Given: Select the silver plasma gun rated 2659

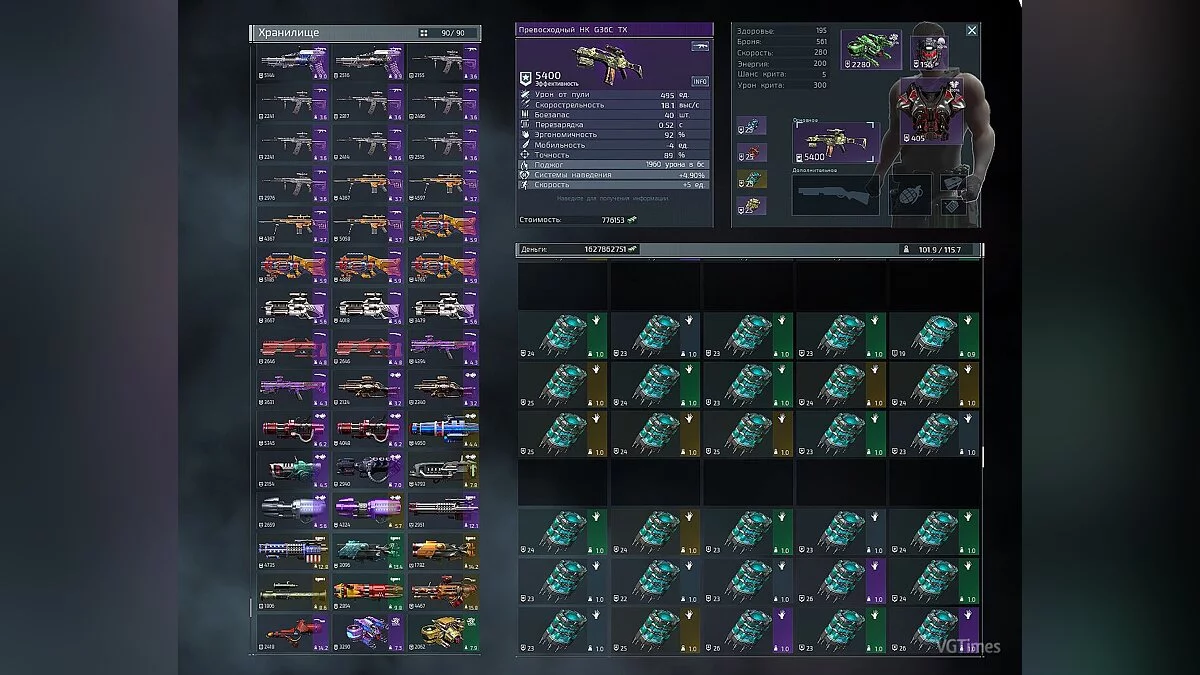Looking at the screenshot, I should [x=293, y=510].
